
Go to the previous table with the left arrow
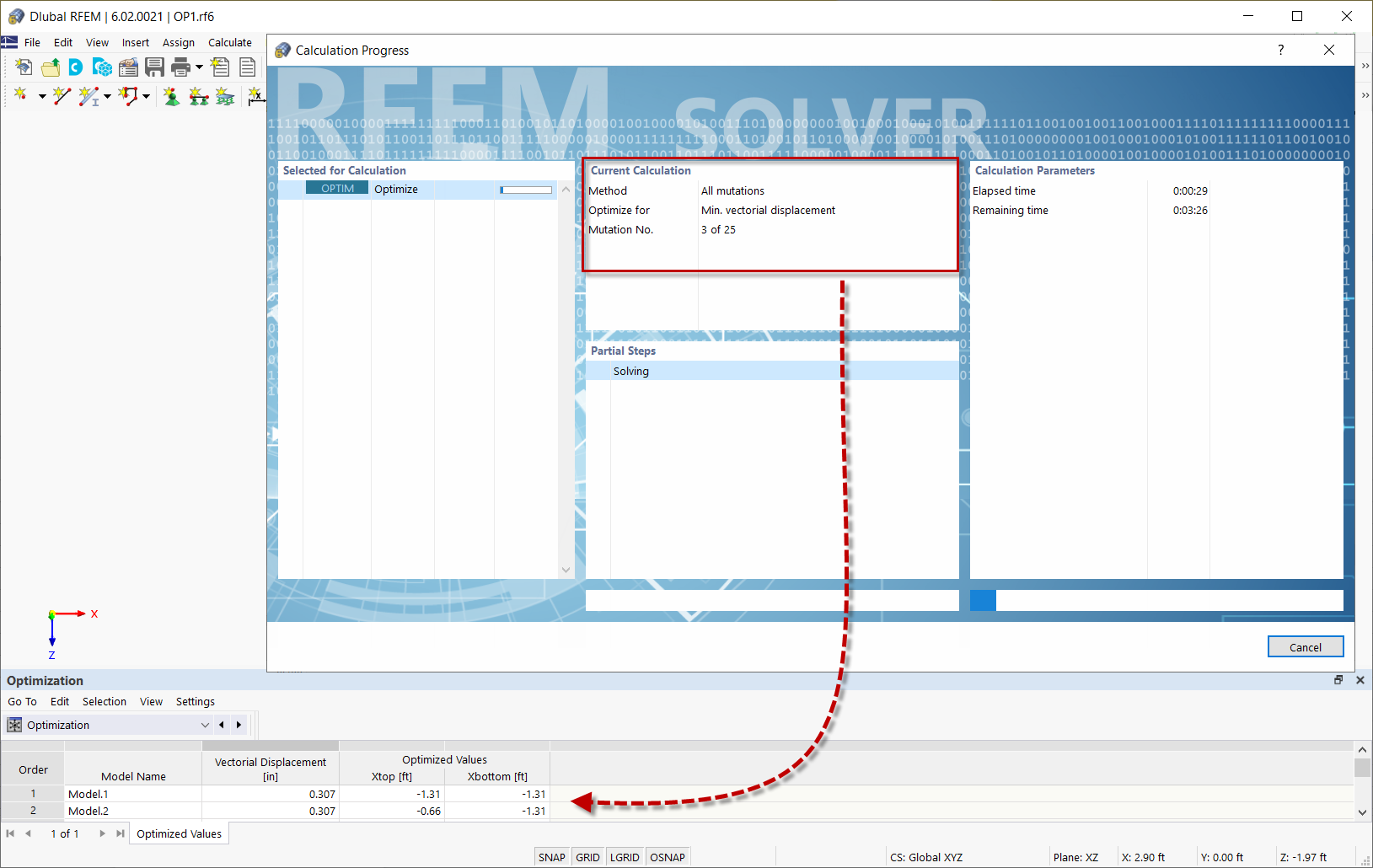[x=222, y=725]
